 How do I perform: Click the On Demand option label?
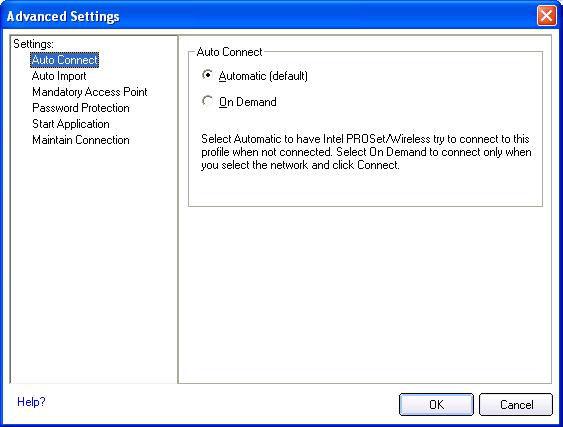[248, 102]
